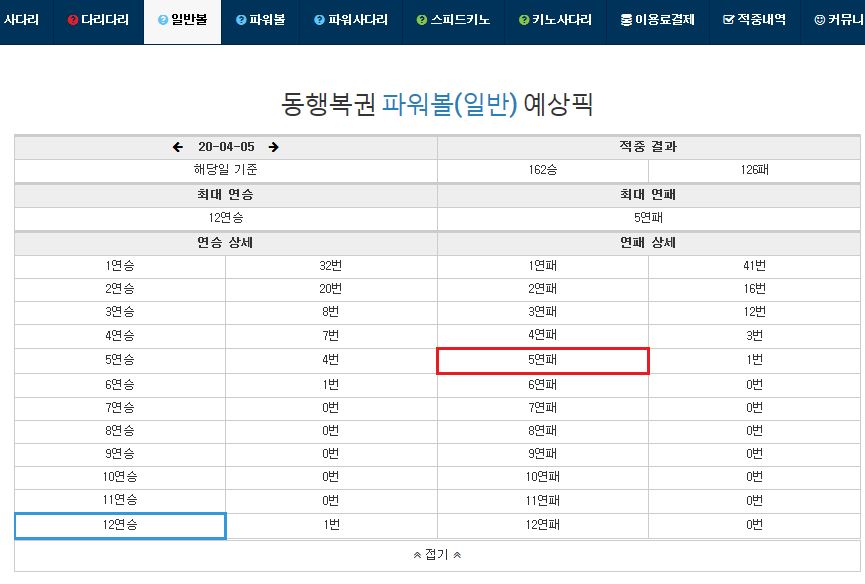The width and height of the screenshot is (865, 584).
Task: Open the 사다리 menu tab
Action: 26,22
